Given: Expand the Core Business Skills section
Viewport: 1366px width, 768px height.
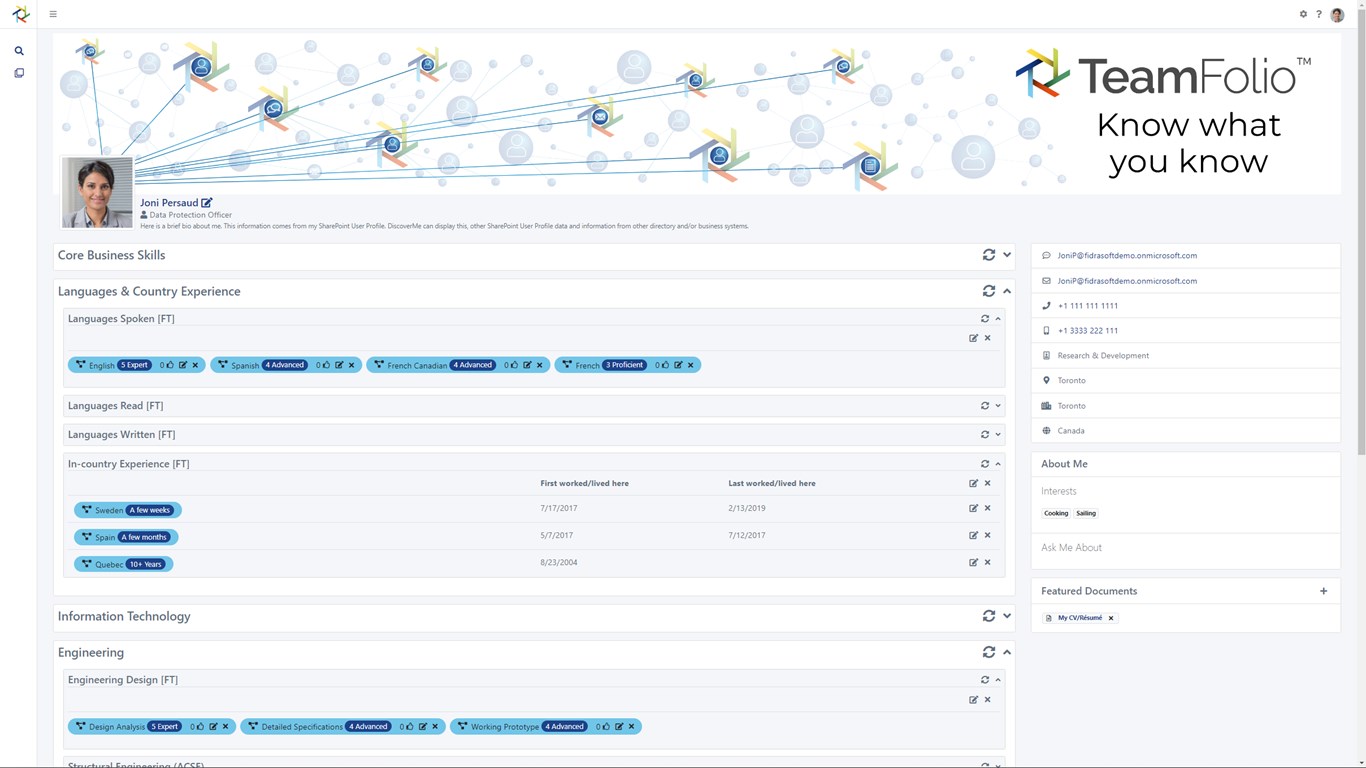Looking at the screenshot, I should coord(1007,255).
